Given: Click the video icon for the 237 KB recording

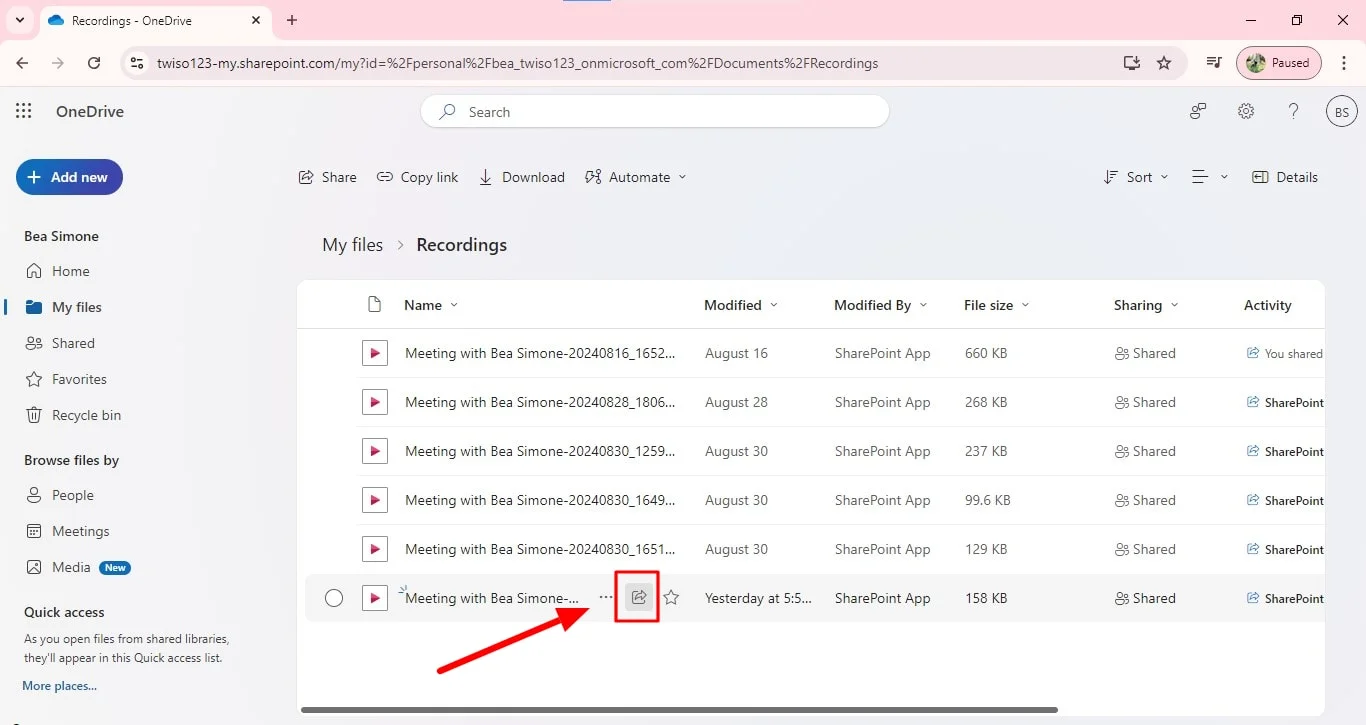Looking at the screenshot, I should 375,451.
